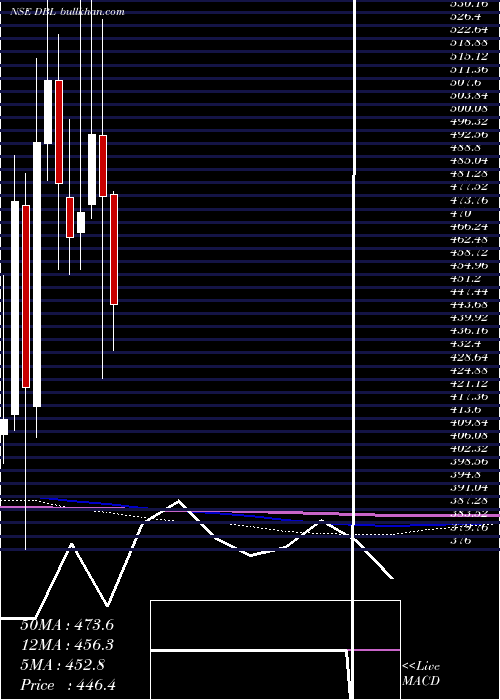500x700 pixels.
Task: Click the 477.52 price axis label
Action: 470,187
